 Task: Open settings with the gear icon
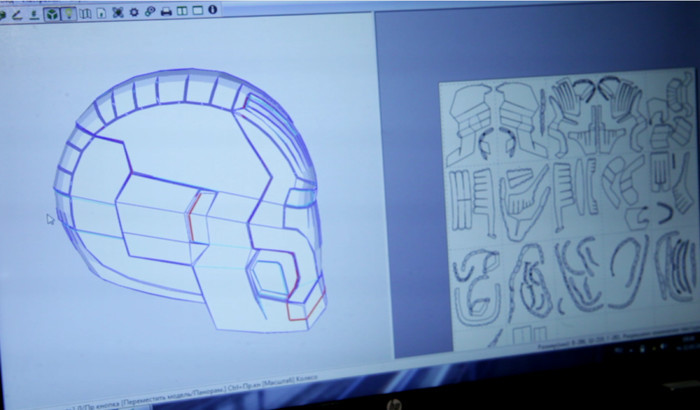pyautogui.click(x=134, y=12)
